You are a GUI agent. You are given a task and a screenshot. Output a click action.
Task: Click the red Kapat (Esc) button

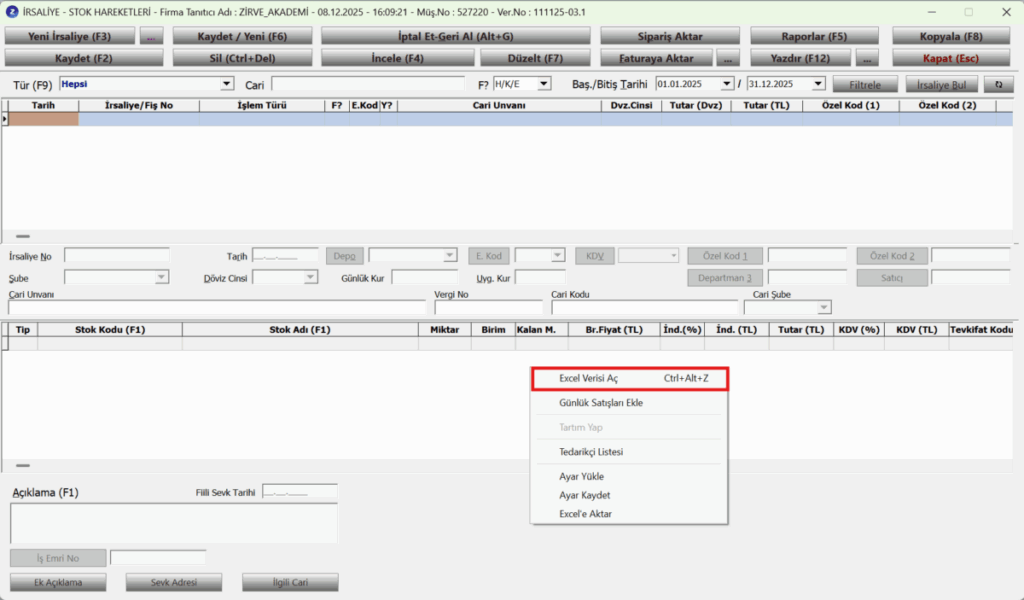[951, 58]
